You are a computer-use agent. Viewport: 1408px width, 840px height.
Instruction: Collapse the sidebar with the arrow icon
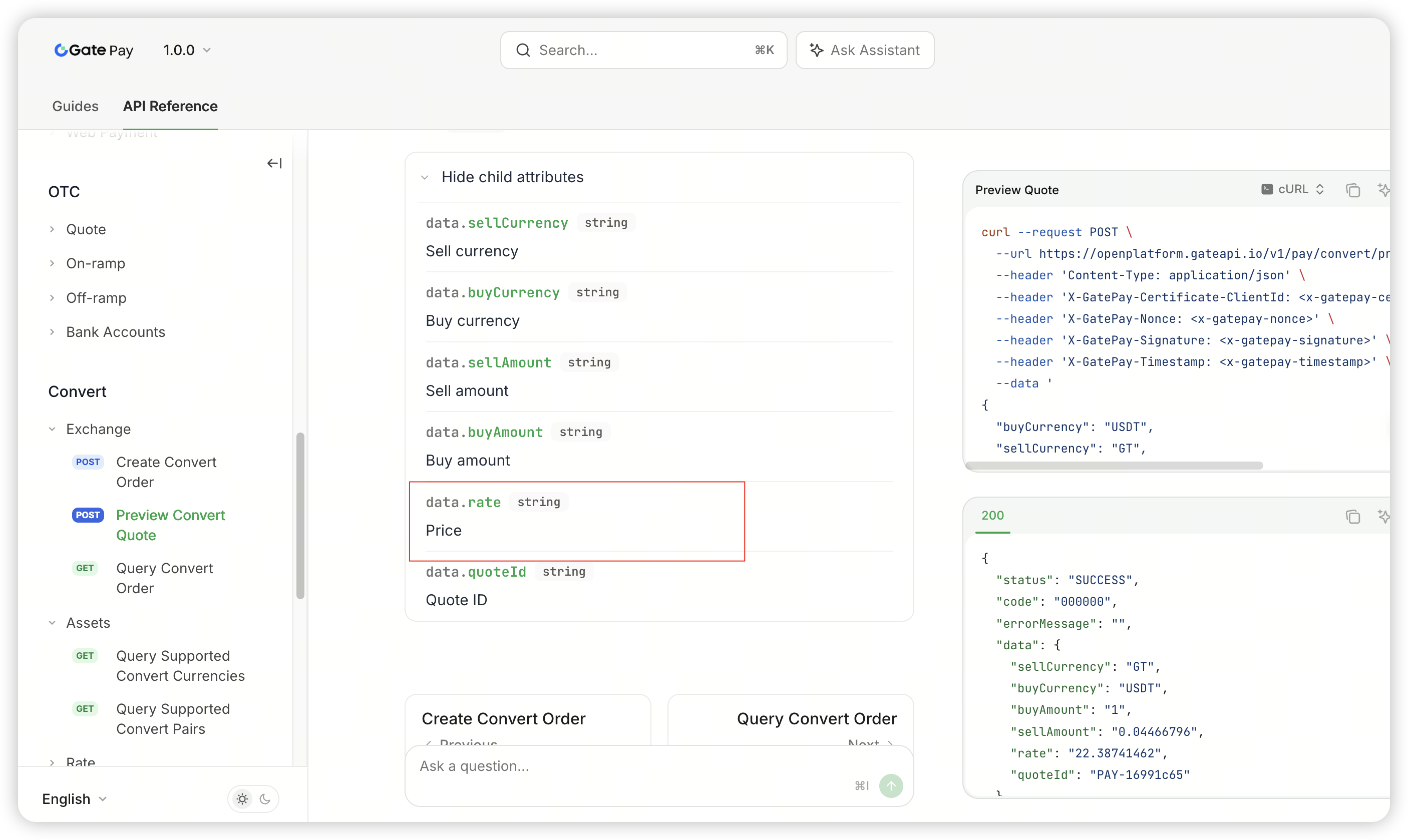[x=274, y=164]
